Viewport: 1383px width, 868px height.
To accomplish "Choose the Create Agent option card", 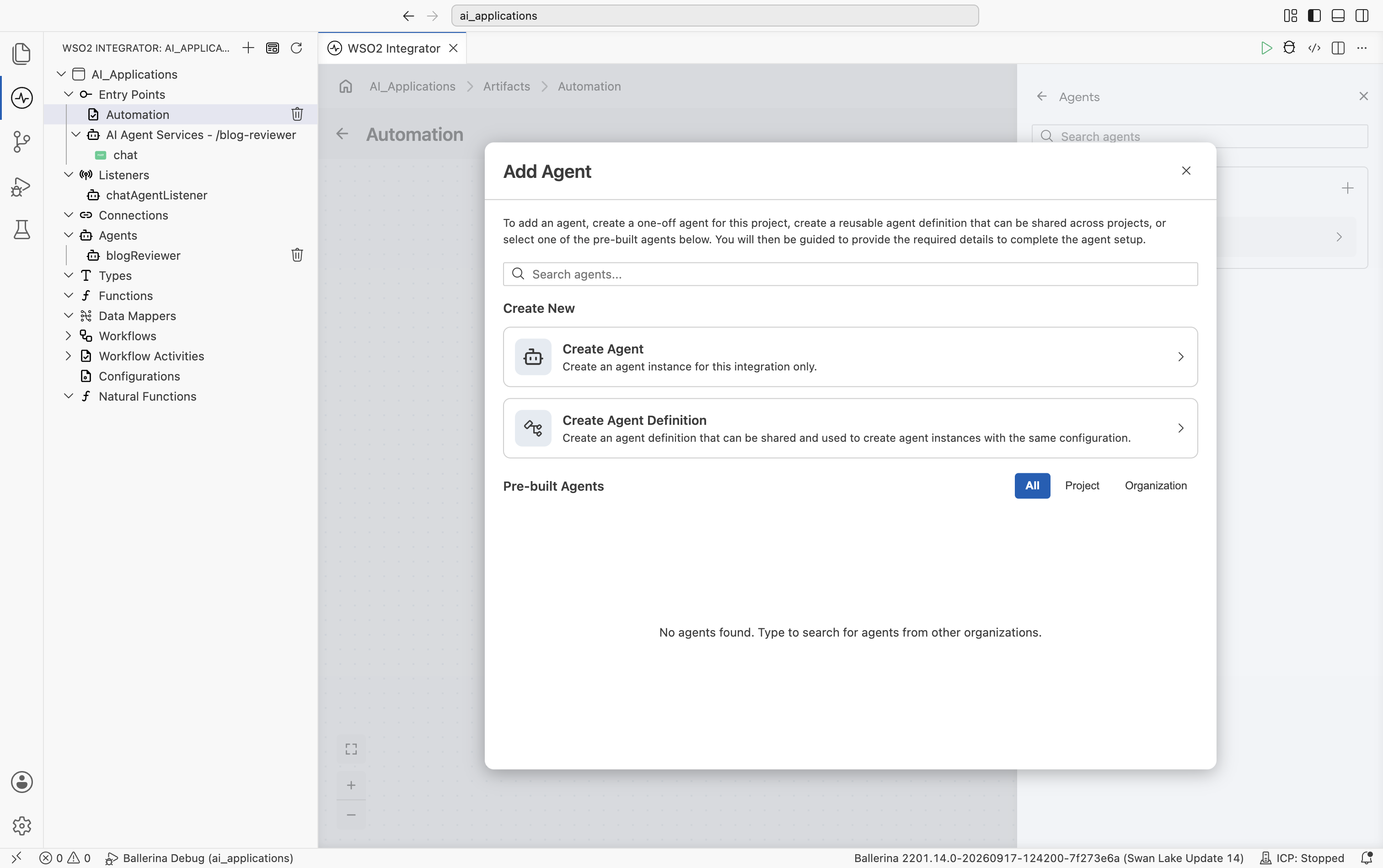I will [850, 357].
